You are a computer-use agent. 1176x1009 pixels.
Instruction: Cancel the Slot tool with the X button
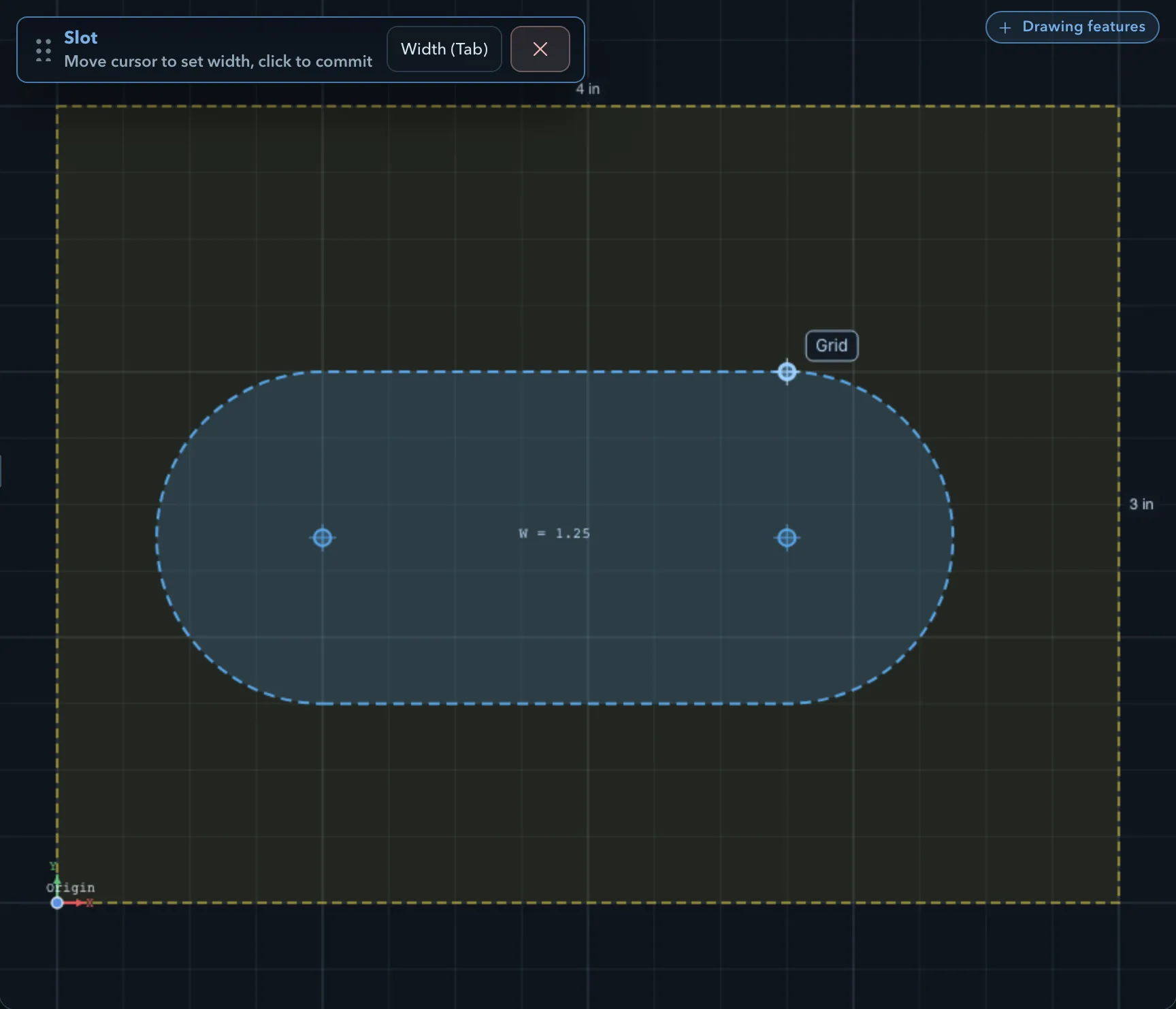pos(540,49)
